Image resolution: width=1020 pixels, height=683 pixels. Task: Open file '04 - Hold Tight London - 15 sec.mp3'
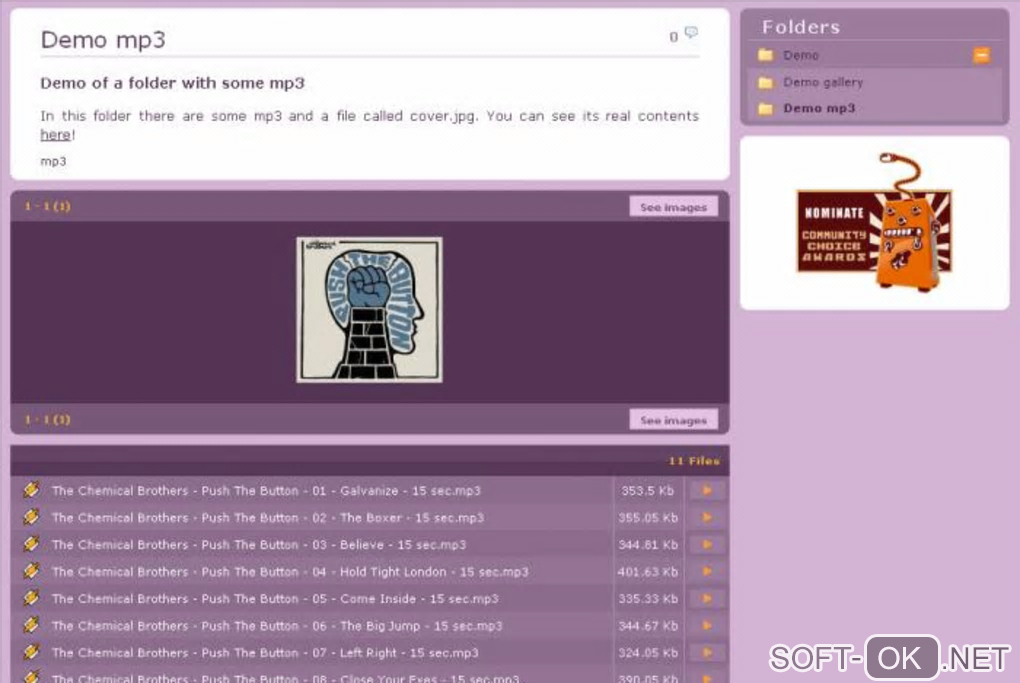(x=290, y=572)
